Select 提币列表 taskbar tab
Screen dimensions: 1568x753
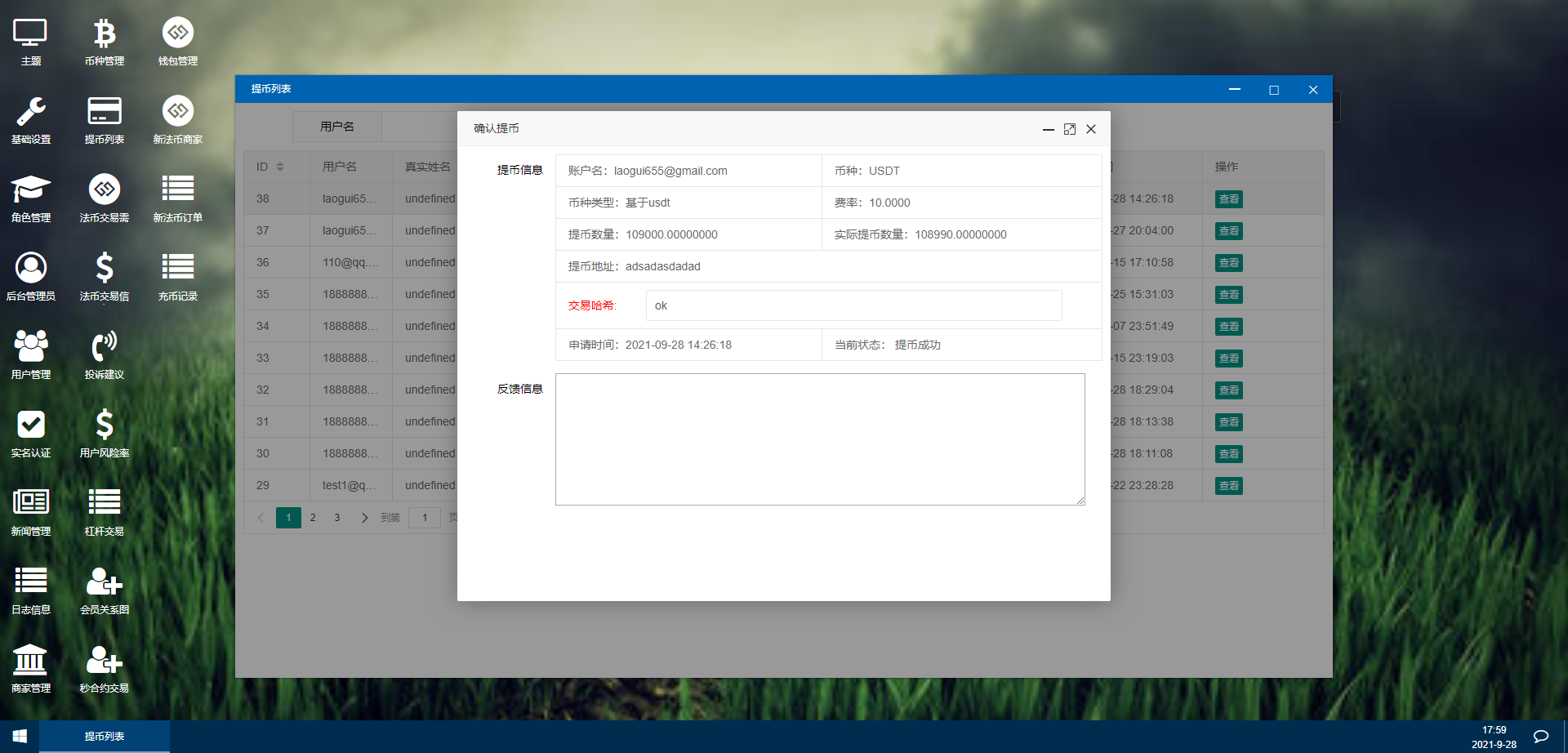(x=105, y=737)
